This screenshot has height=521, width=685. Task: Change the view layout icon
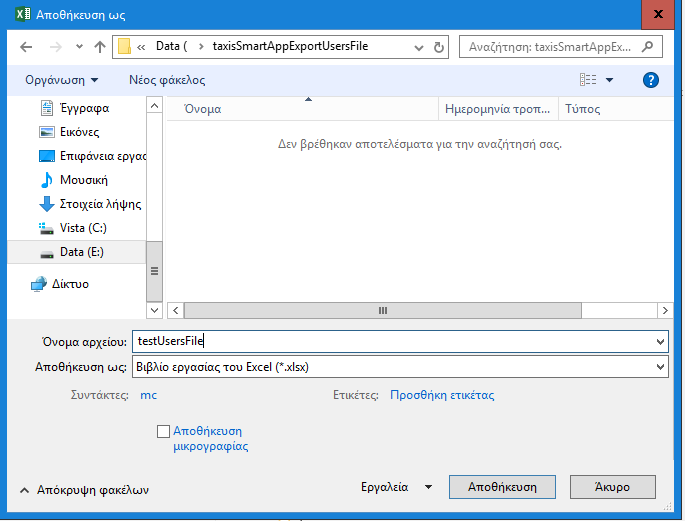(x=588, y=80)
